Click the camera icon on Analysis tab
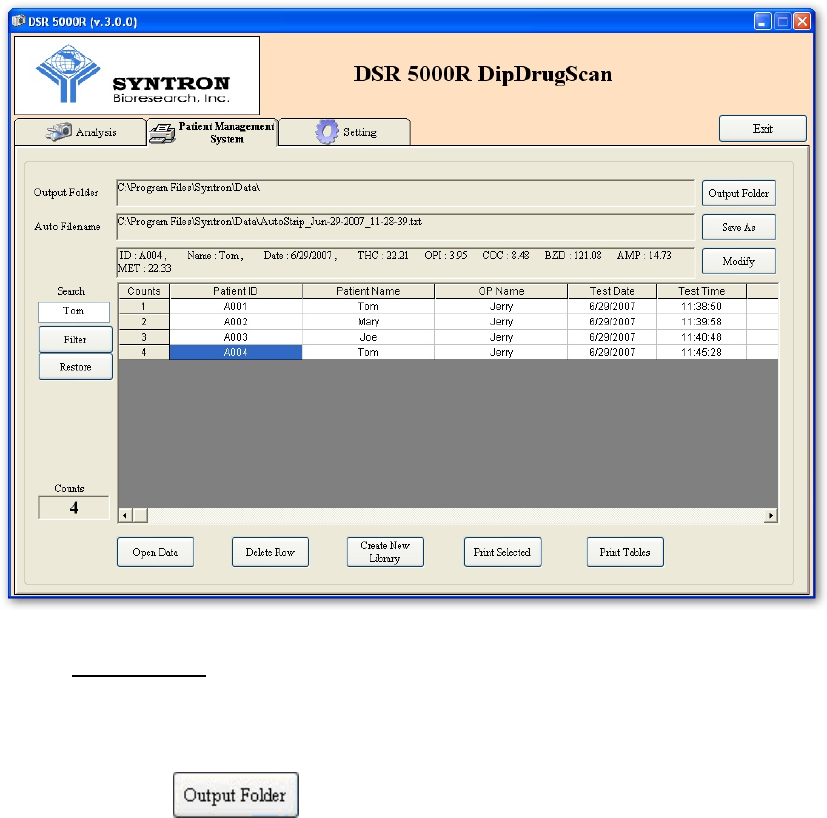The image size is (827, 818). click(x=59, y=132)
